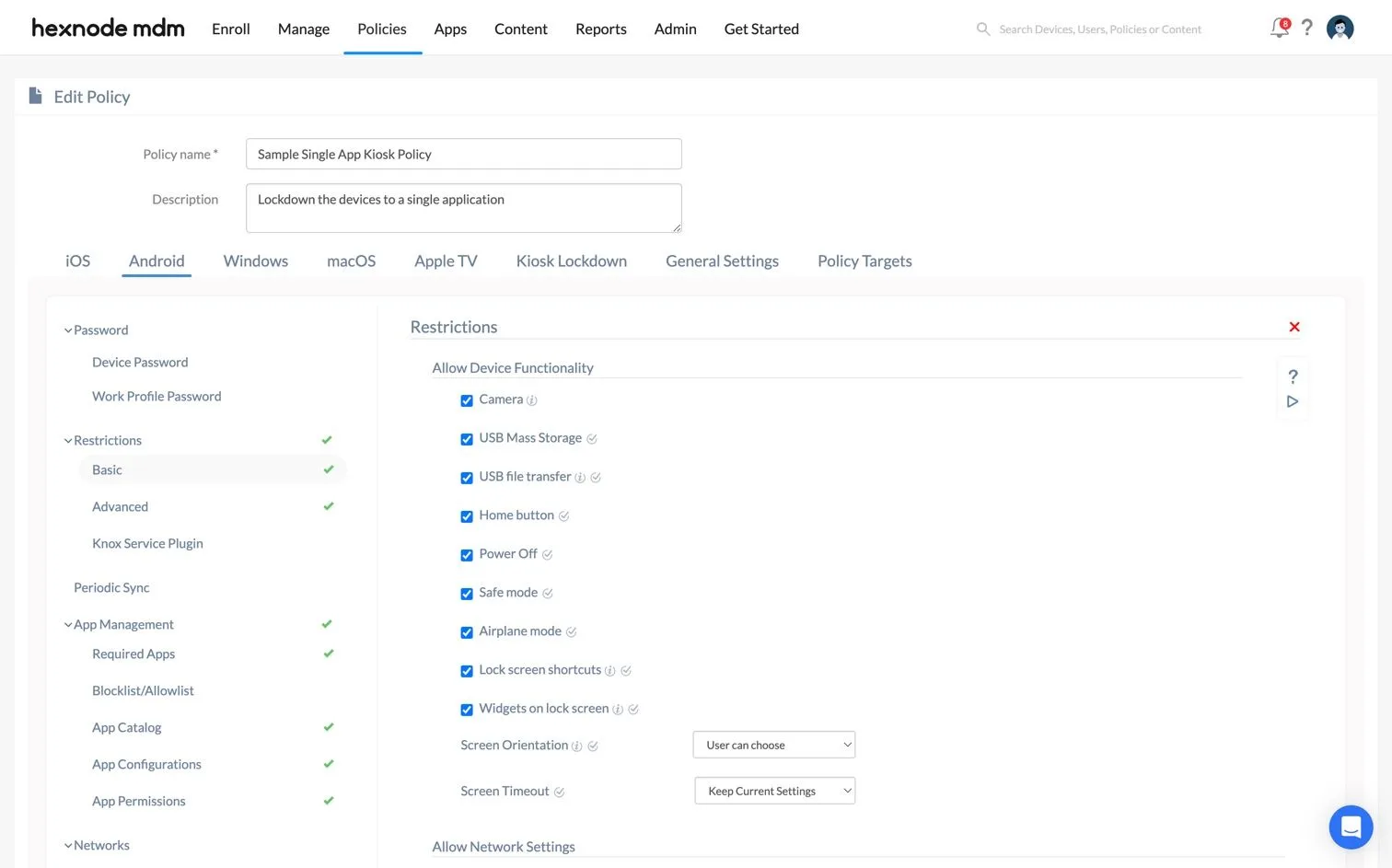Open the Reports menu
This screenshot has width=1392, height=868.
click(601, 29)
